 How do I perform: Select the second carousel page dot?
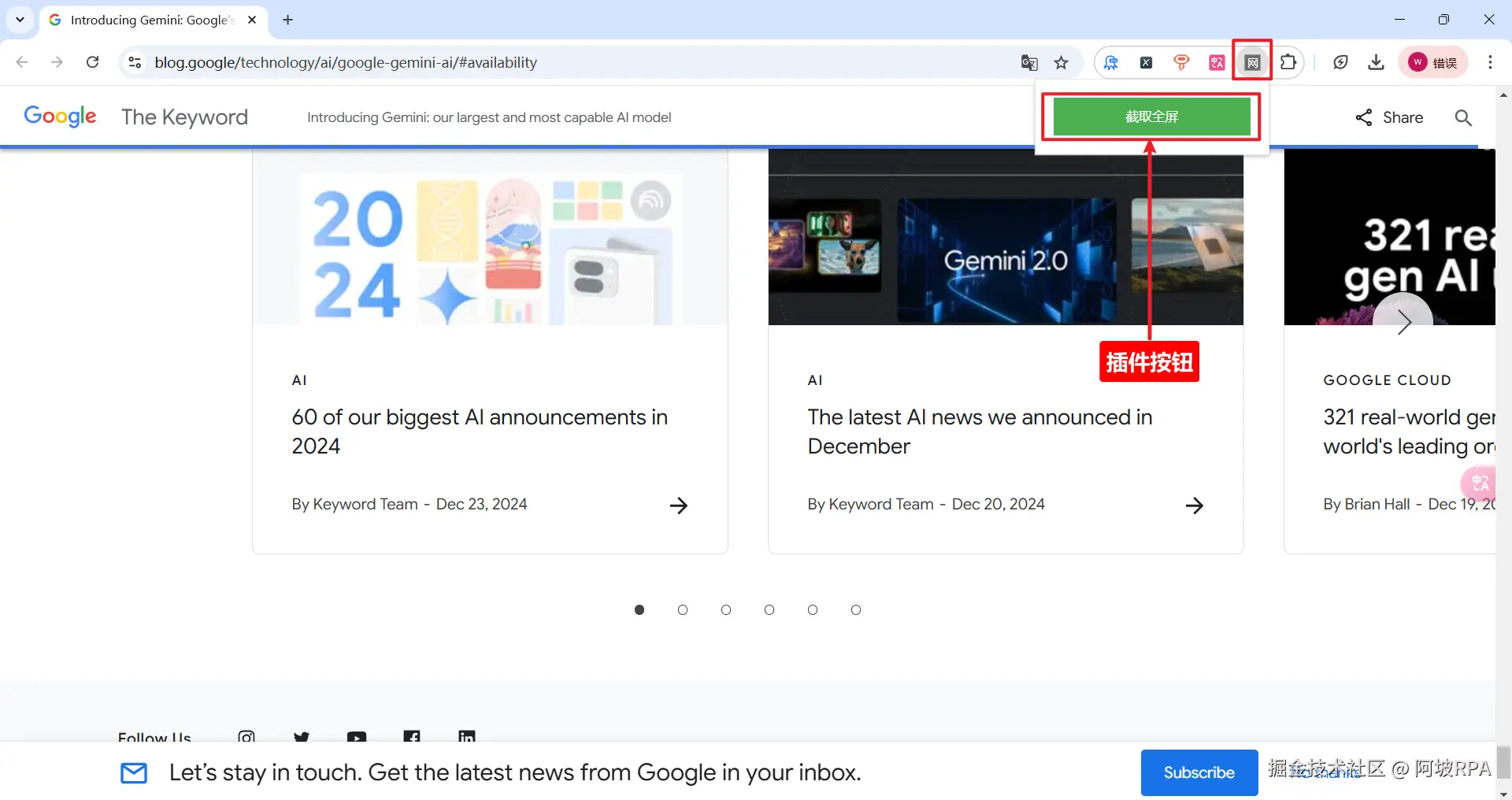click(x=683, y=609)
